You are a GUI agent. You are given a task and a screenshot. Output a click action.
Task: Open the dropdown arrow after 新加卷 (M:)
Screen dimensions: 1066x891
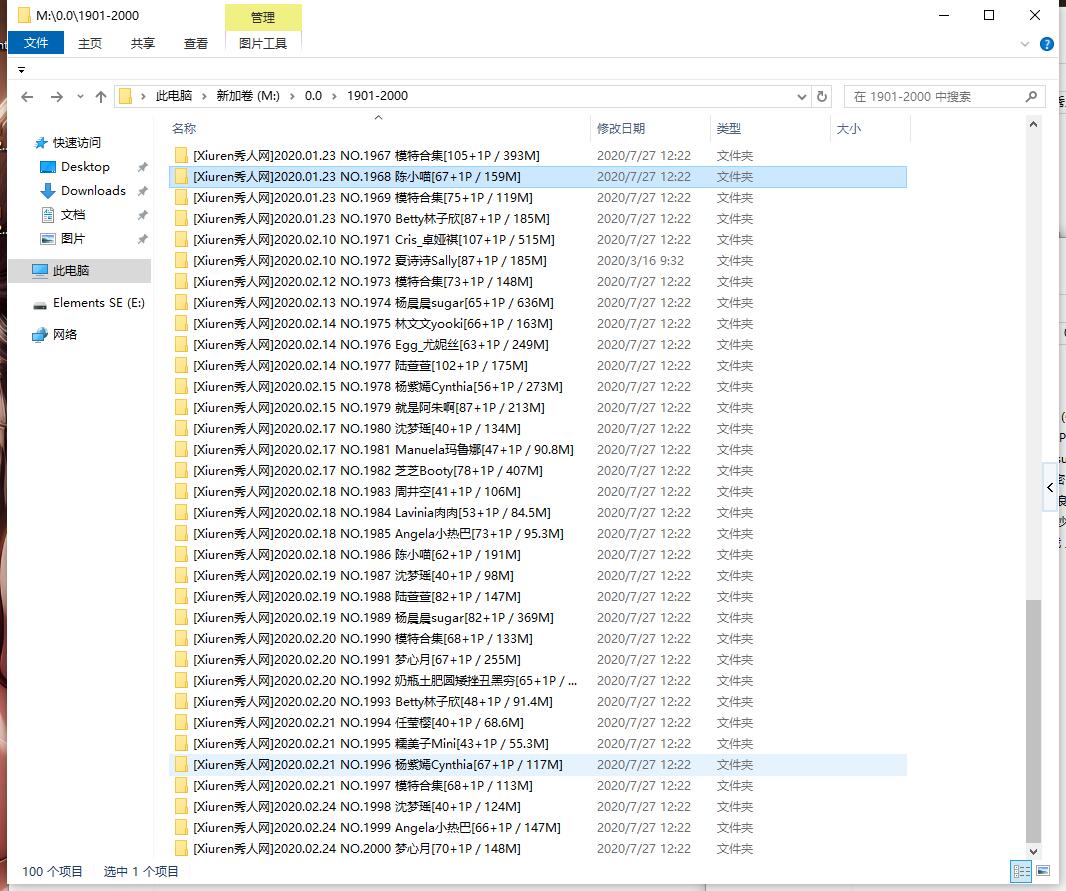(x=292, y=97)
